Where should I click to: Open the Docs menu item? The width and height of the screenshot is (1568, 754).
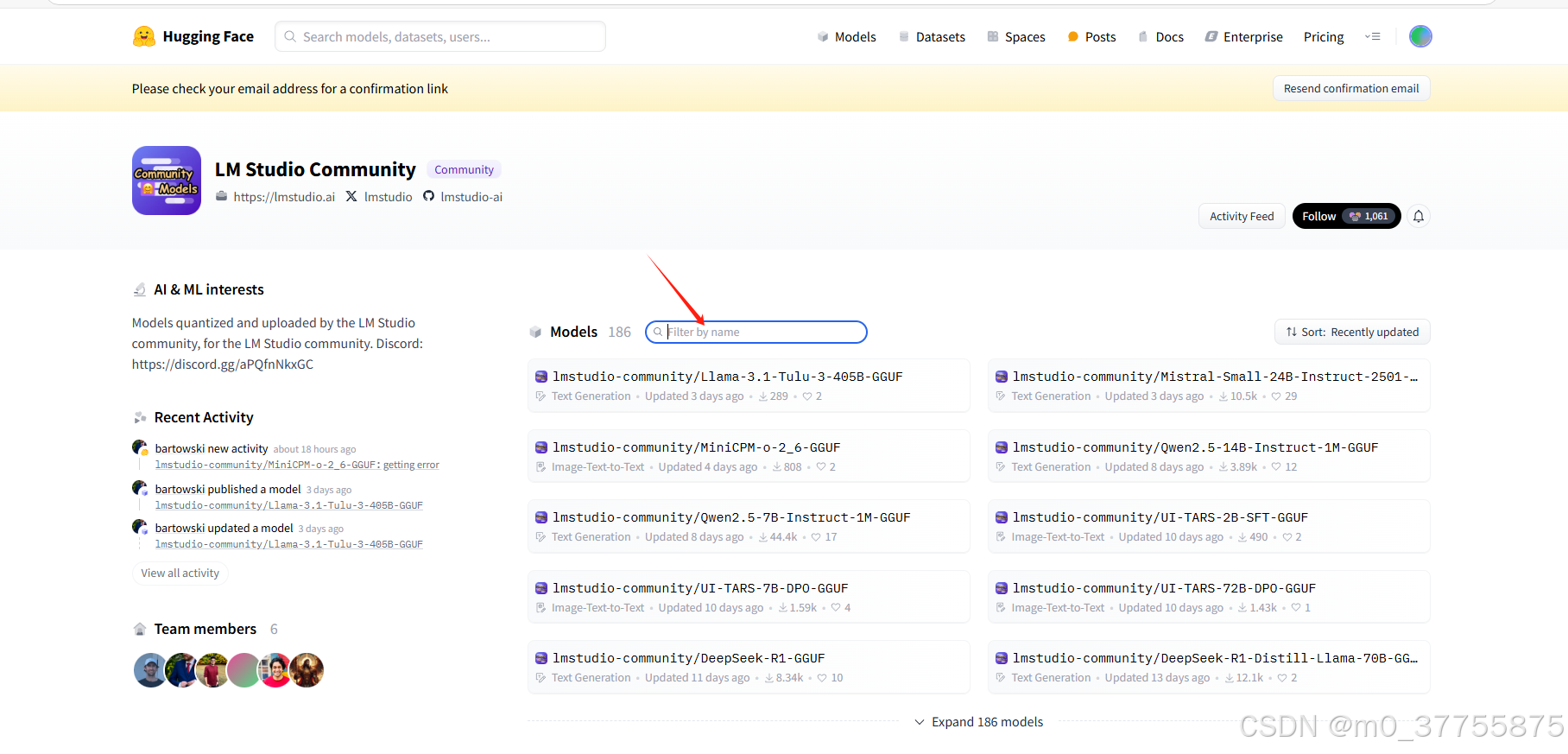1160,36
